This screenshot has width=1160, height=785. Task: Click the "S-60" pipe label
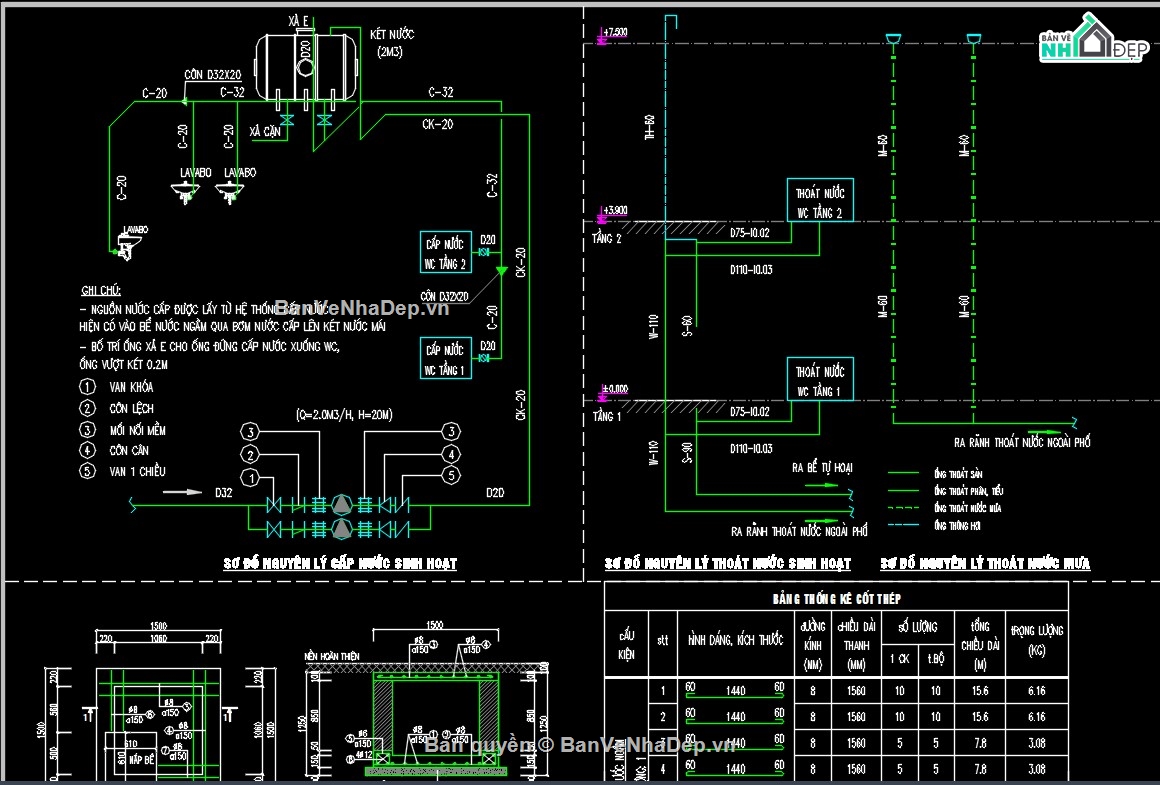687,326
